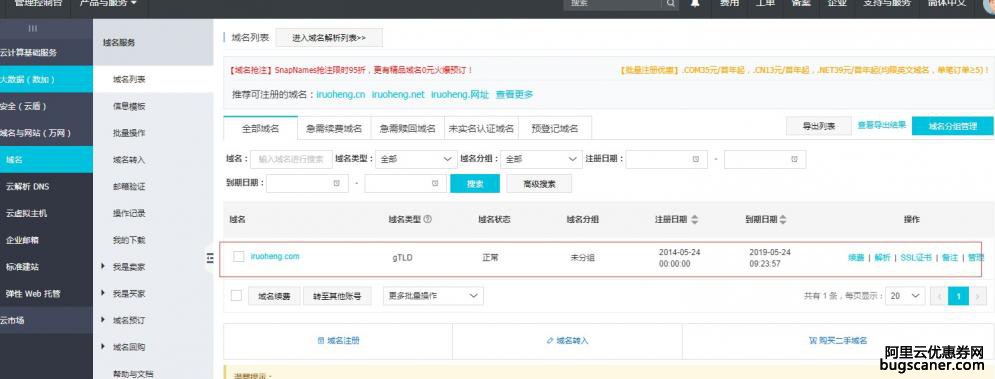Change the per-page count dropdown showing 20
995x379 pixels.
[x=905, y=296]
